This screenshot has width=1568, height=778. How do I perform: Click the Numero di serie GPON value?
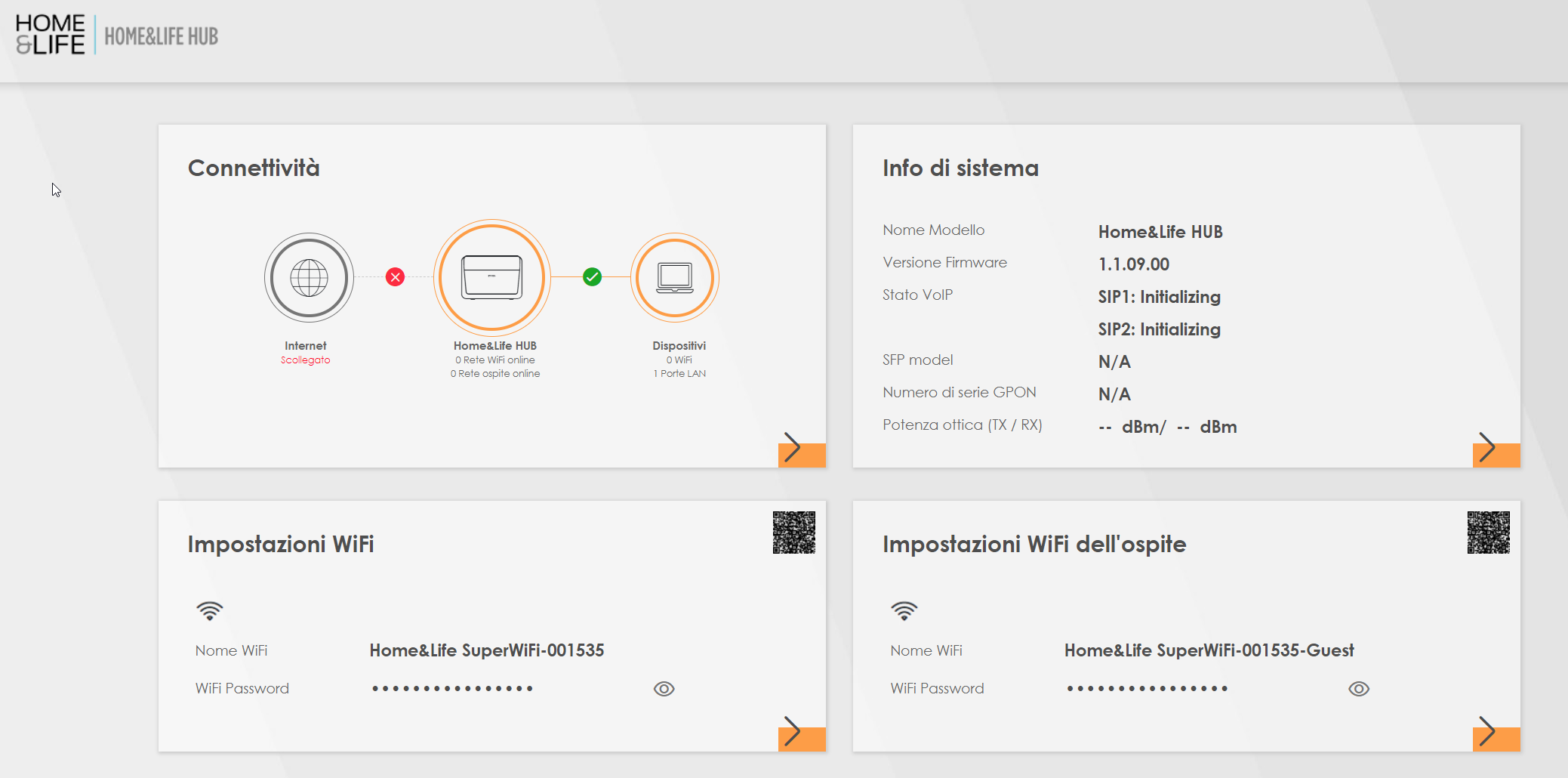coord(1114,394)
